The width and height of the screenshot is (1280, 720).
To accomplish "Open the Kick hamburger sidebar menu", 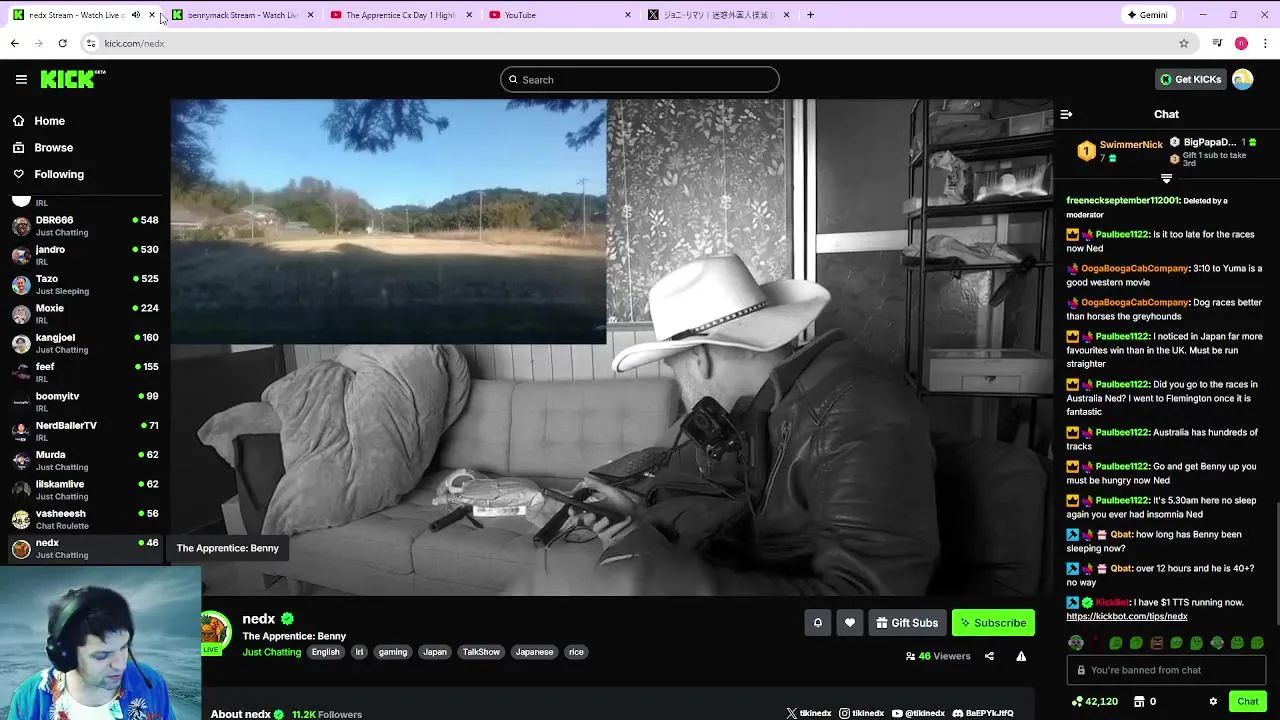I will [21, 79].
